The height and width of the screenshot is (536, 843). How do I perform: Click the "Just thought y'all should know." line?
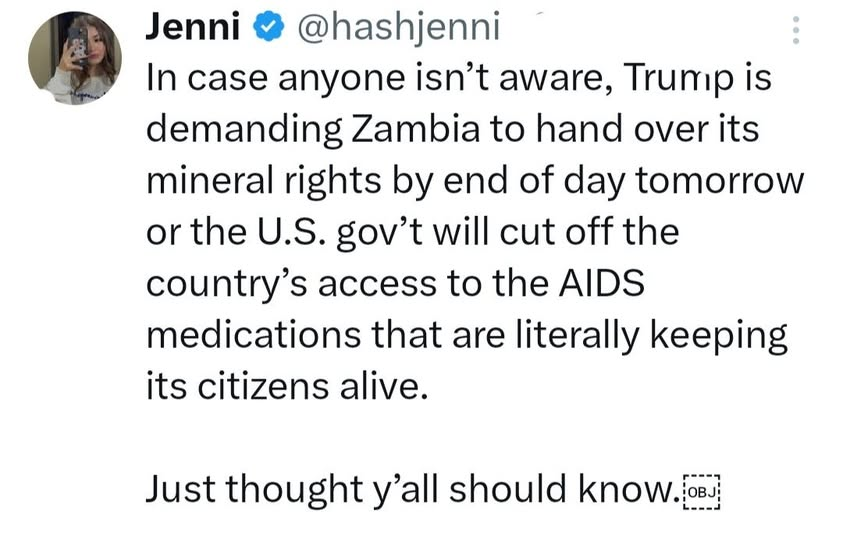(x=410, y=489)
